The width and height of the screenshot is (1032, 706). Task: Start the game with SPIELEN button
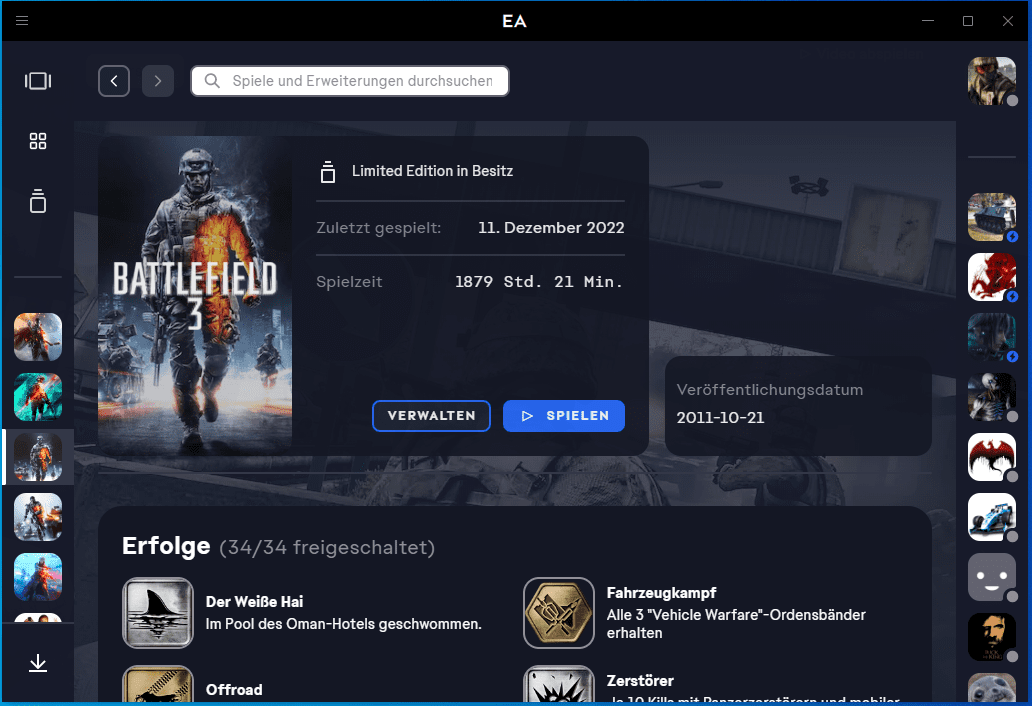pyautogui.click(x=564, y=416)
